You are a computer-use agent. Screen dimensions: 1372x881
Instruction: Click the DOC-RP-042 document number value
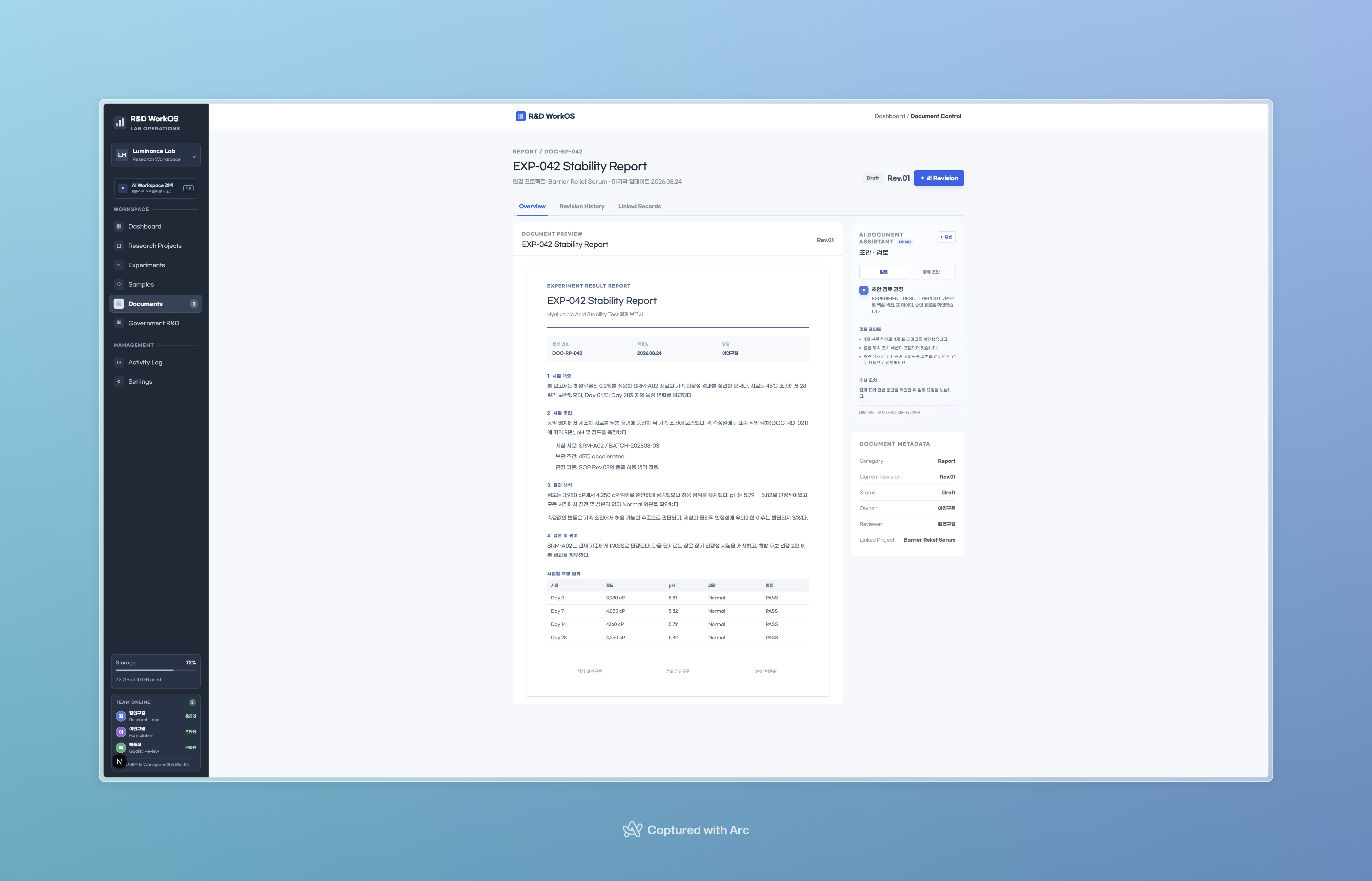(567, 354)
